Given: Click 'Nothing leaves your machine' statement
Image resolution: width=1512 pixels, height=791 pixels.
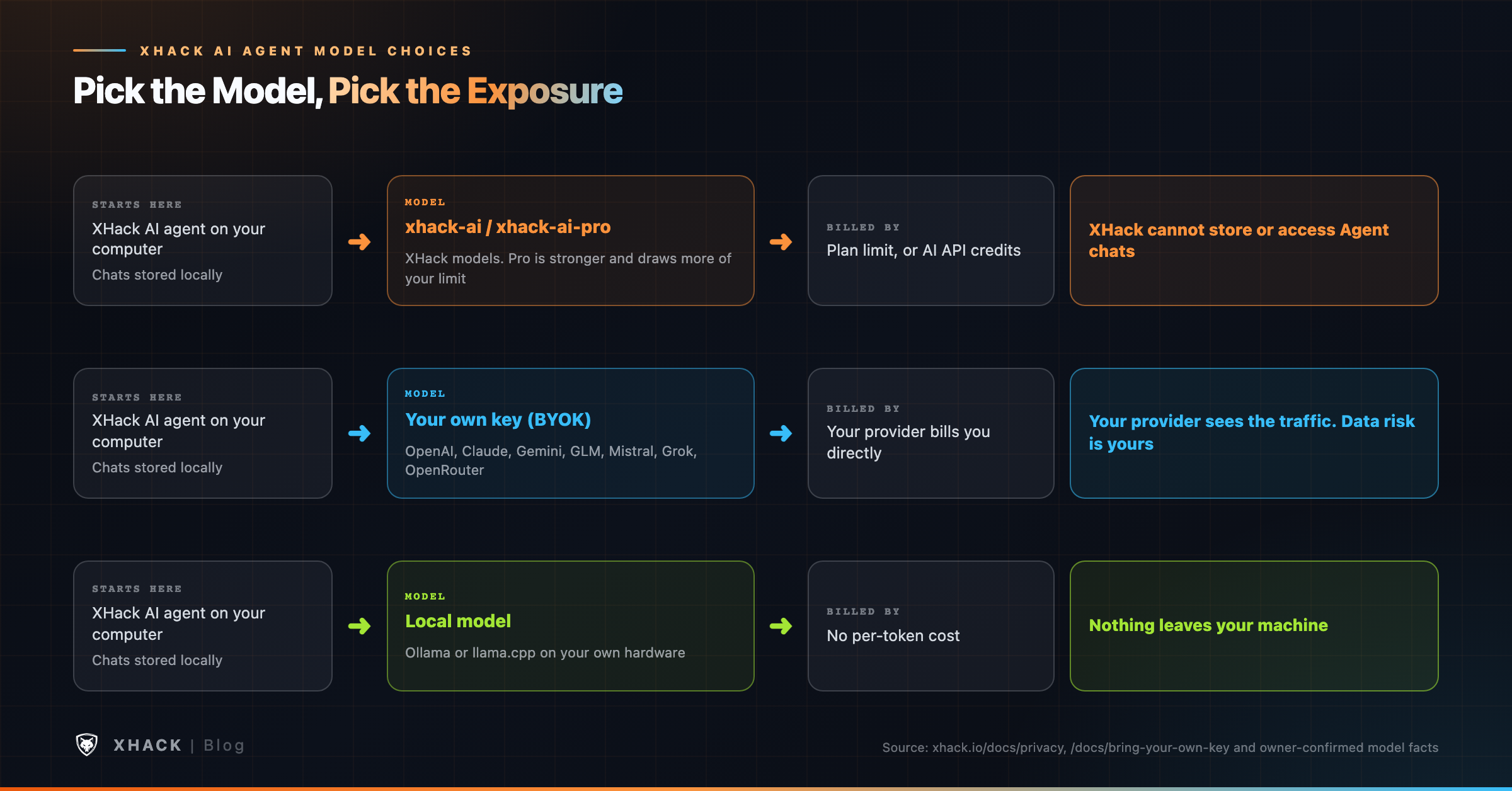Looking at the screenshot, I should [x=1208, y=625].
